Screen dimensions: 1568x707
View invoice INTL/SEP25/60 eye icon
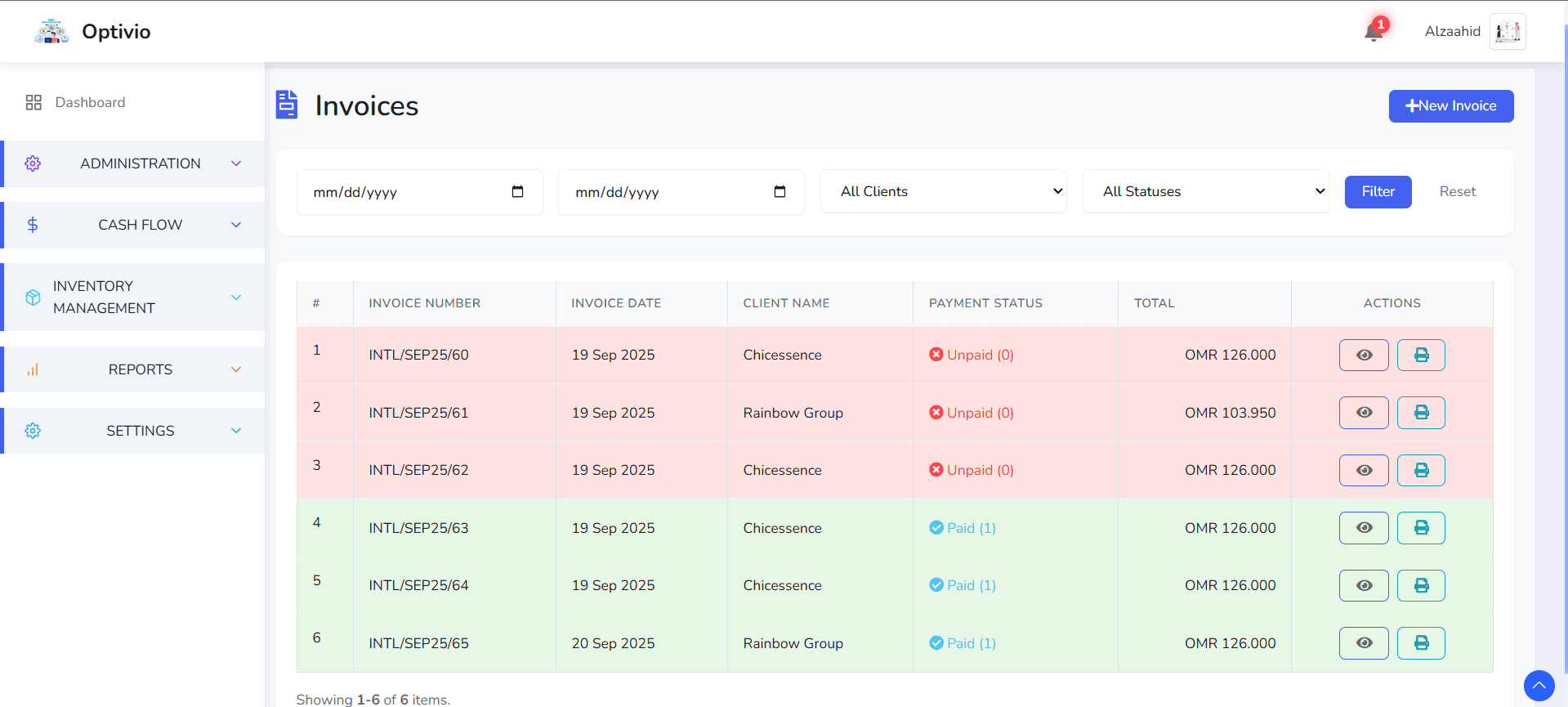pos(1364,355)
